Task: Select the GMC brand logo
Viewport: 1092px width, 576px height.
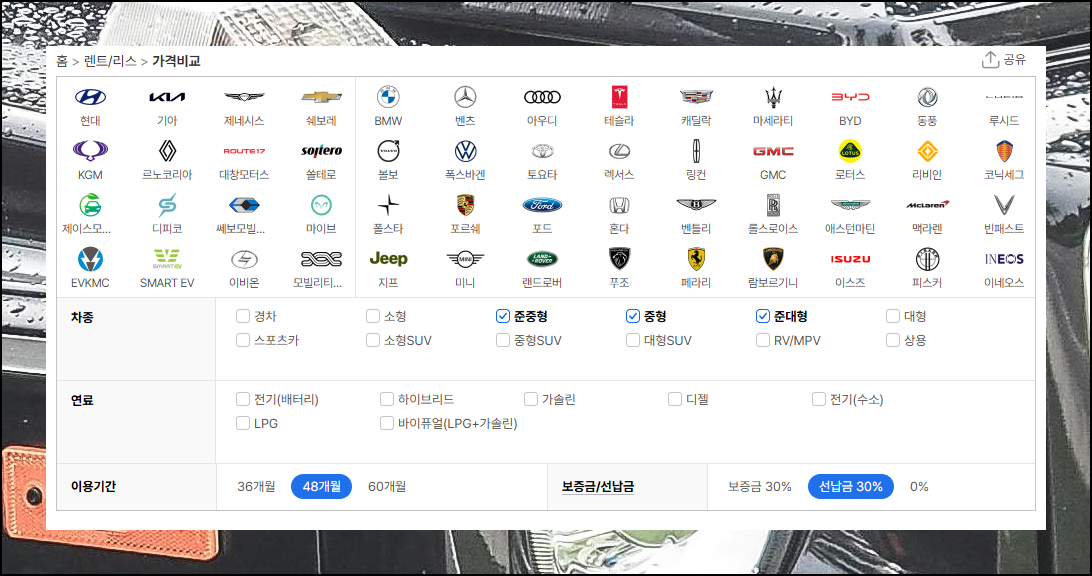Action: click(773, 151)
